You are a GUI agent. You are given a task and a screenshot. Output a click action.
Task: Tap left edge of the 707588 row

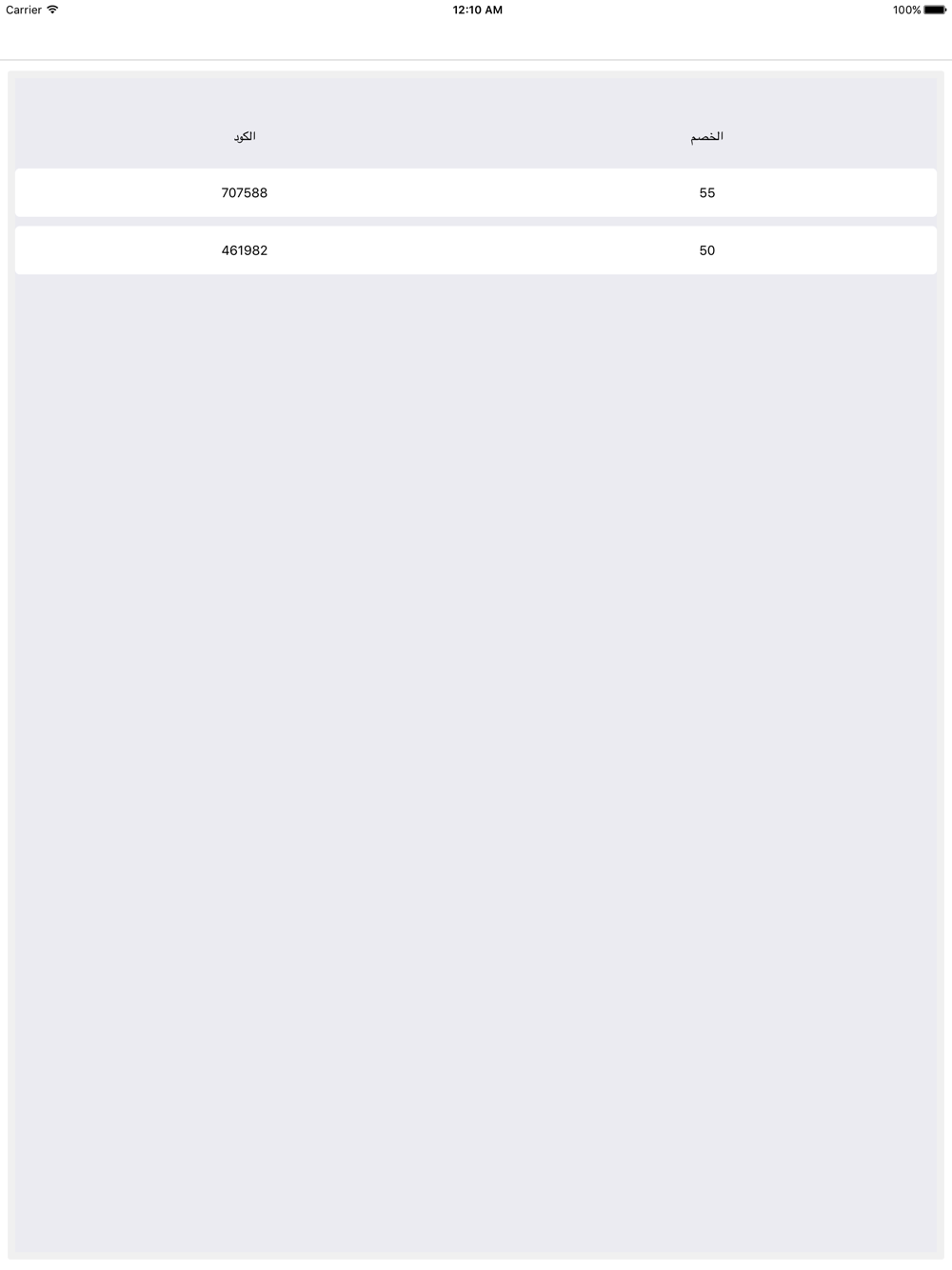[38, 192]
